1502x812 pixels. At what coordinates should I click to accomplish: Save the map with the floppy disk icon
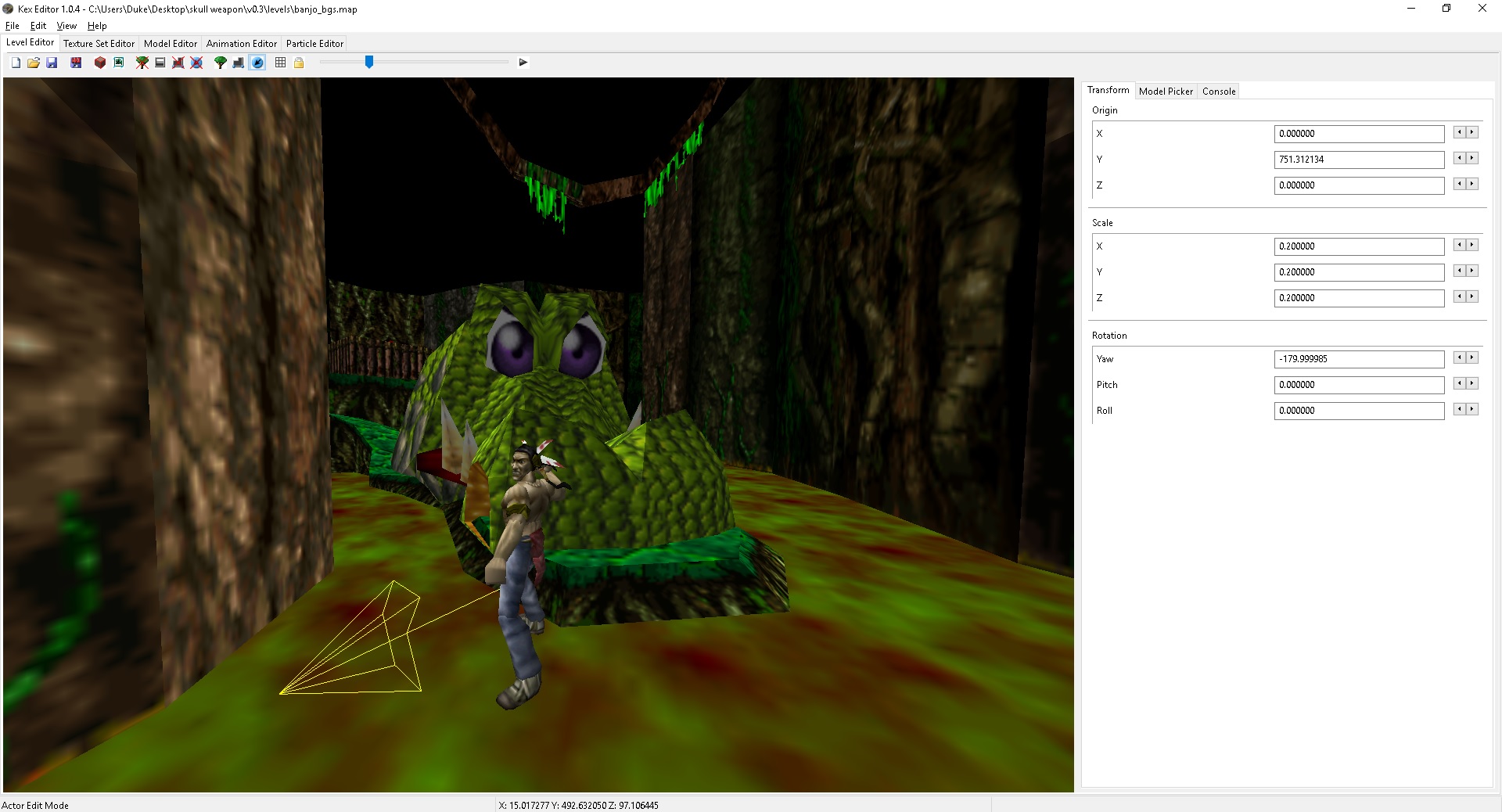coord(52,63)
